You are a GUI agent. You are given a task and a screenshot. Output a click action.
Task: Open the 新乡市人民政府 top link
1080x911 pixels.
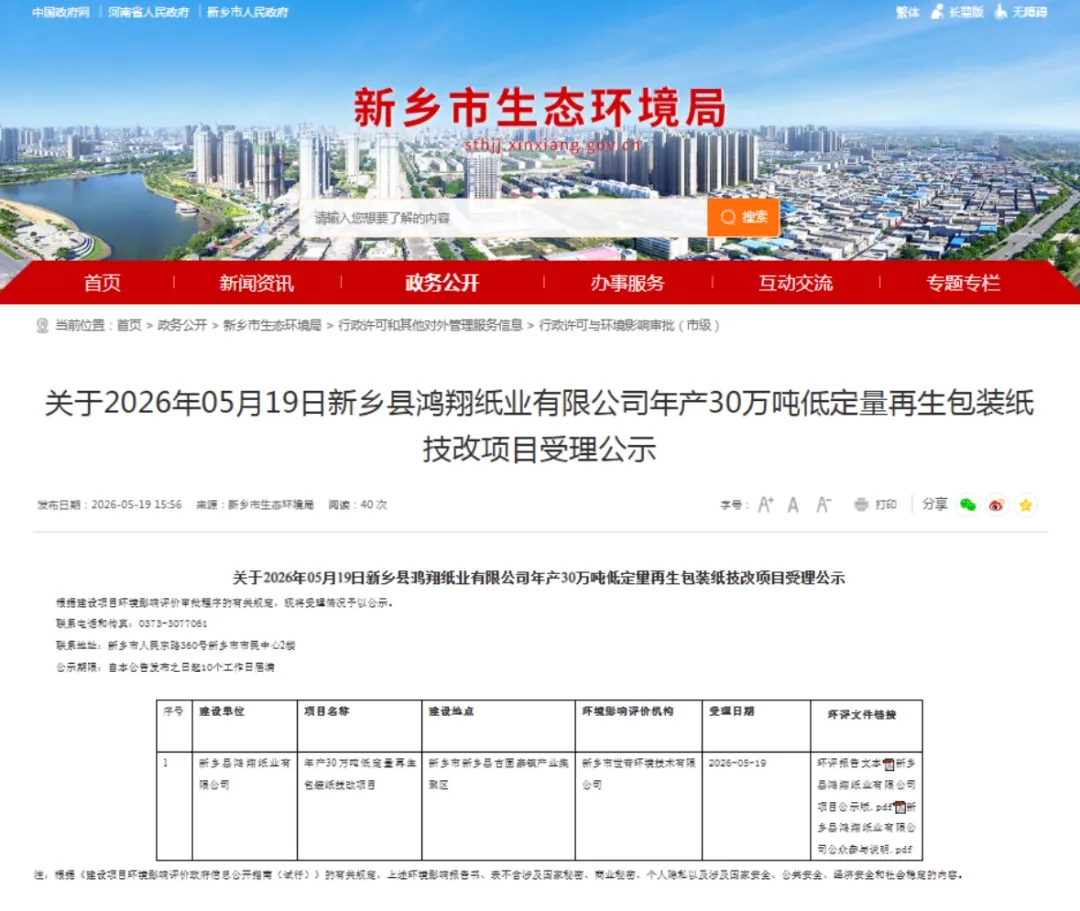click(247, 12)
